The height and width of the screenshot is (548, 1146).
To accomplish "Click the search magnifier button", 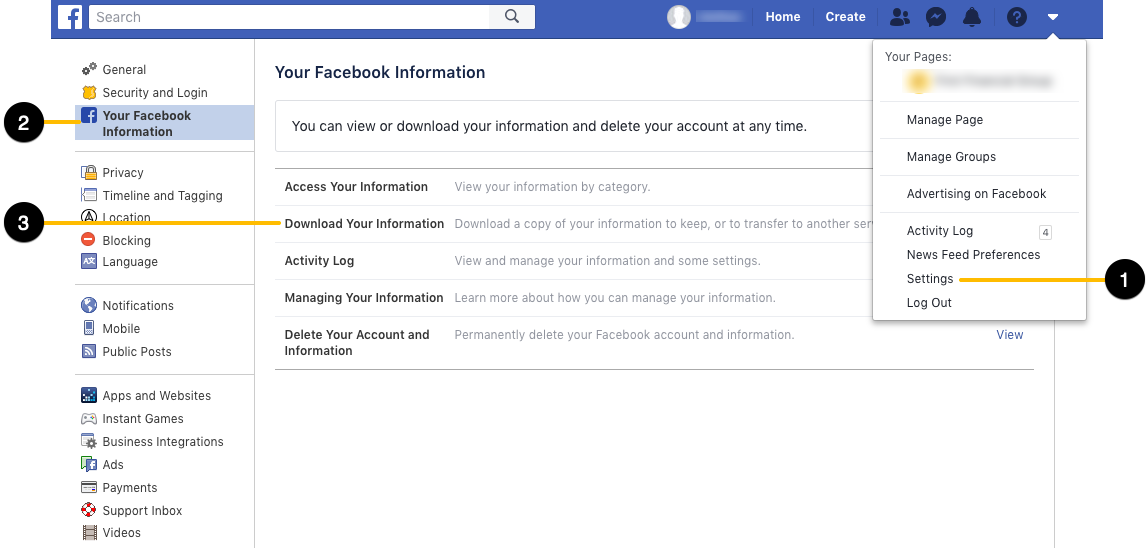I will 512,17.
